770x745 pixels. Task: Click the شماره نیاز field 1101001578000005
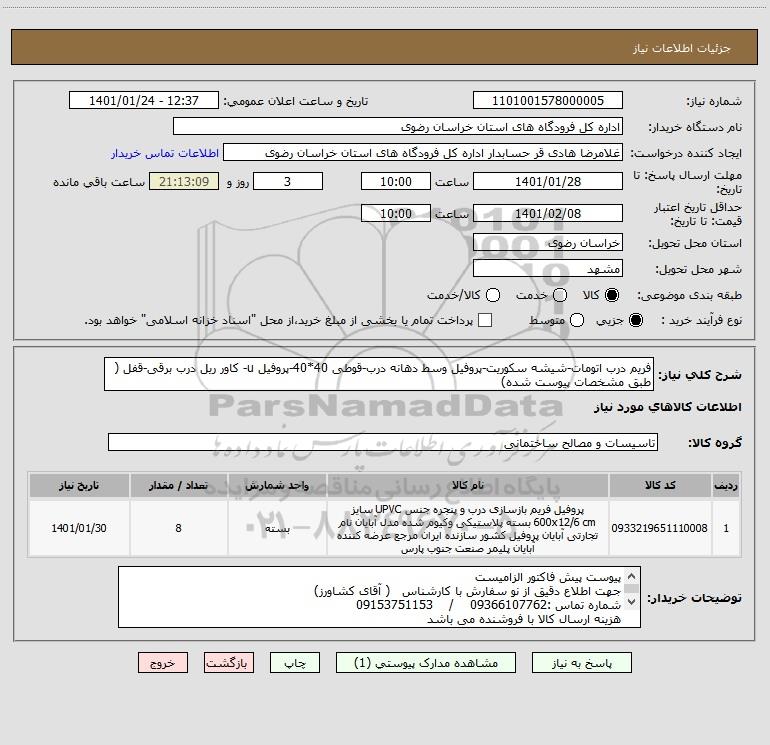(548, 101)
